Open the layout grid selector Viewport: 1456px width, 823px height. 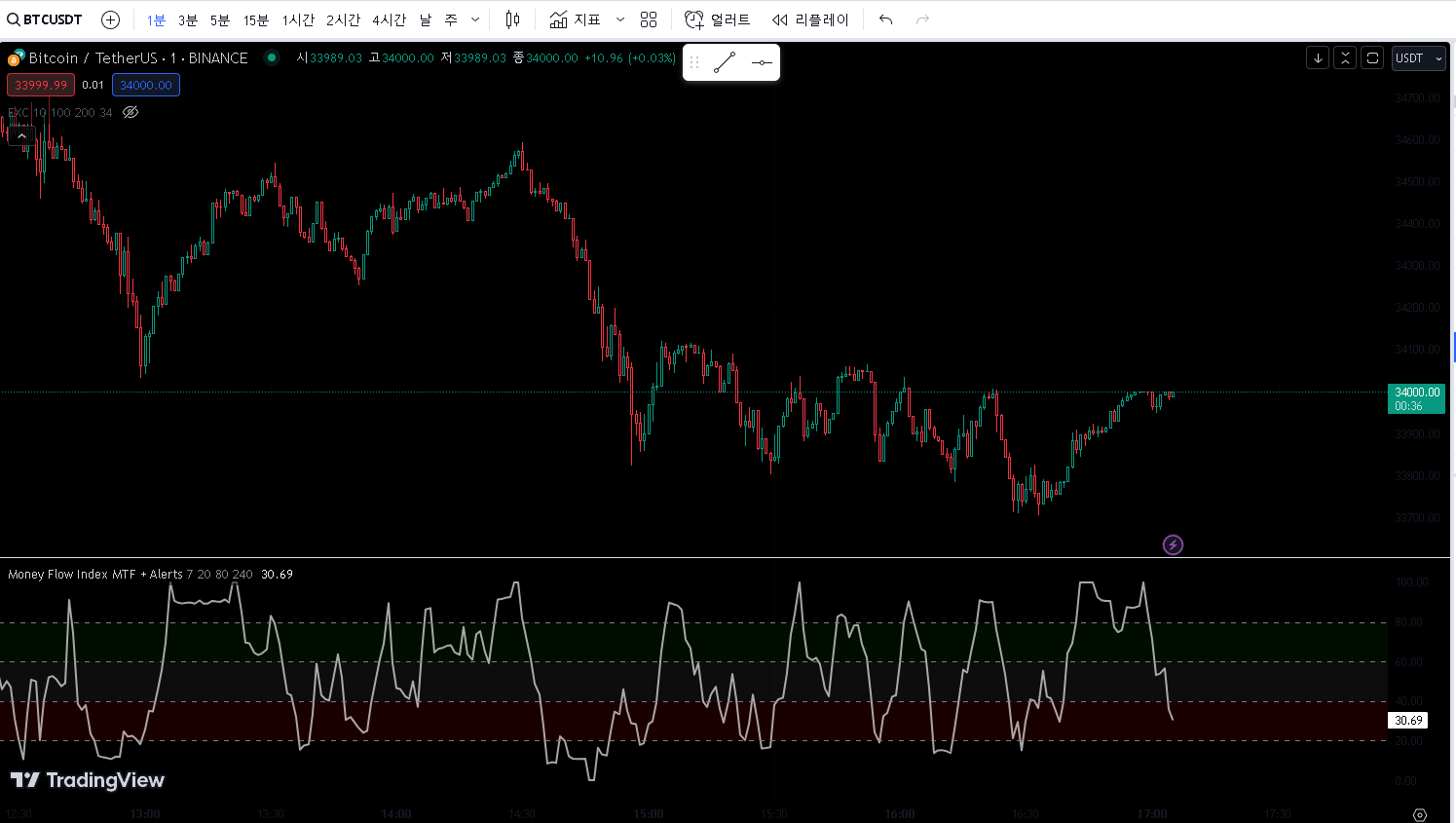pyautogui.click(x=649, y=19)
